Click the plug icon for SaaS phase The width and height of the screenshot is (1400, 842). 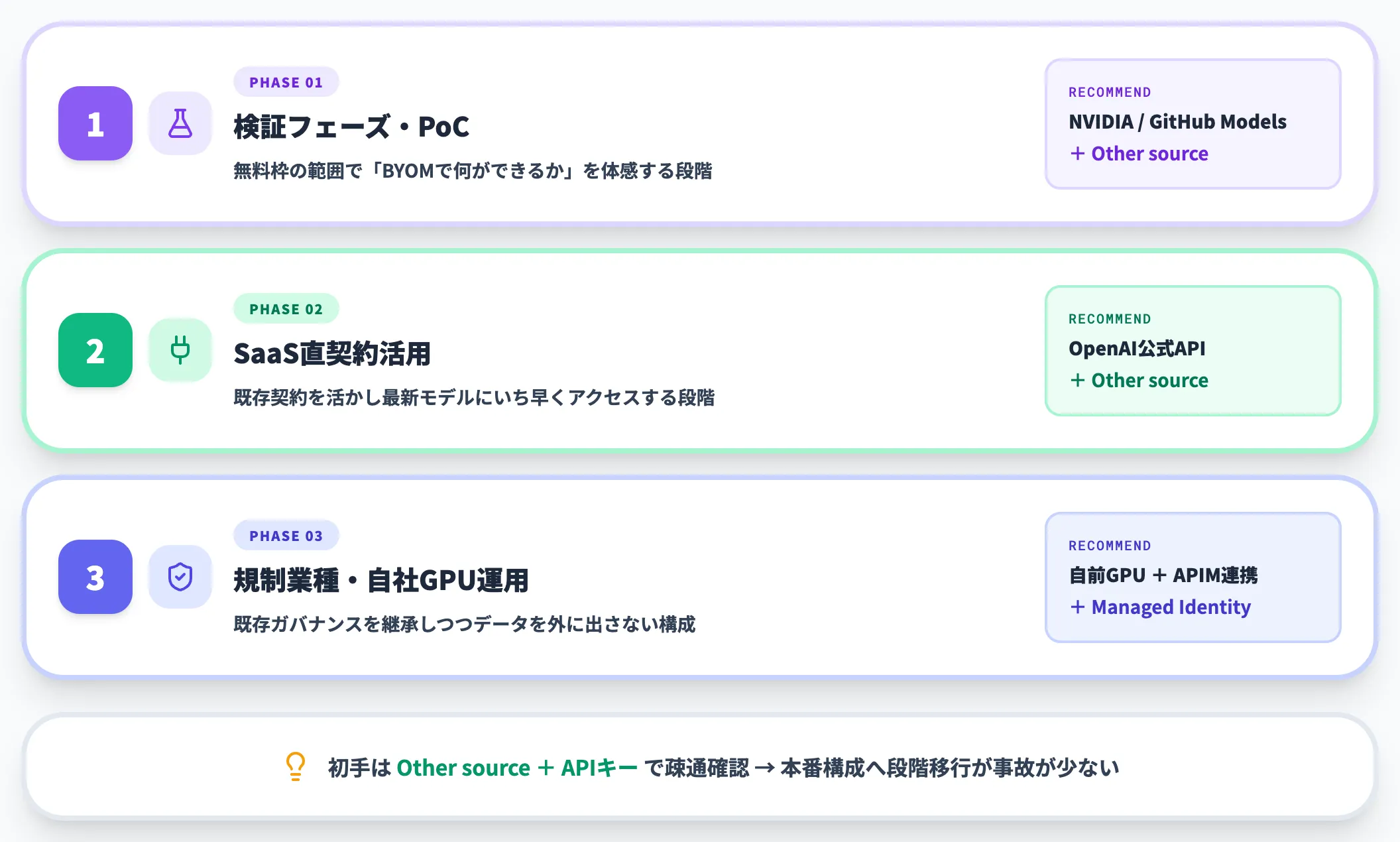point(180,350)
